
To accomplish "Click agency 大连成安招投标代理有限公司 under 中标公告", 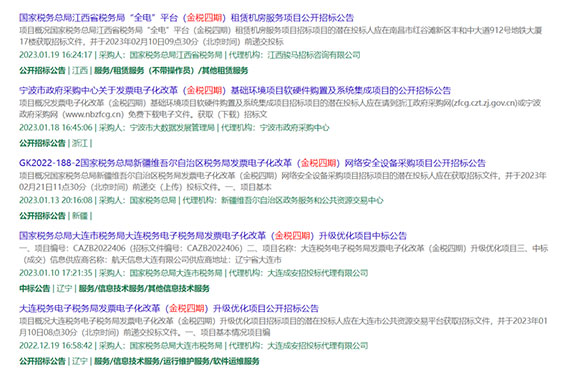I will pyautogui.click(x=318, y=273).
